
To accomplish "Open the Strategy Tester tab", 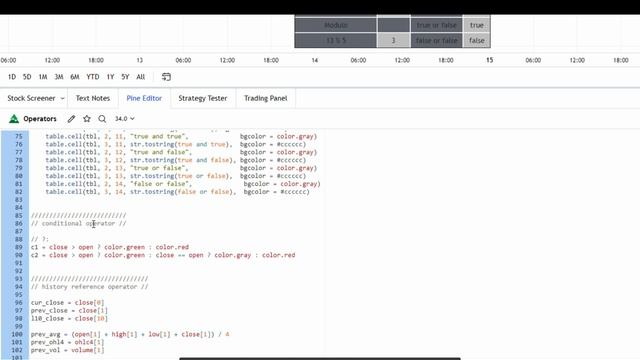I will [x=203, y=98].
